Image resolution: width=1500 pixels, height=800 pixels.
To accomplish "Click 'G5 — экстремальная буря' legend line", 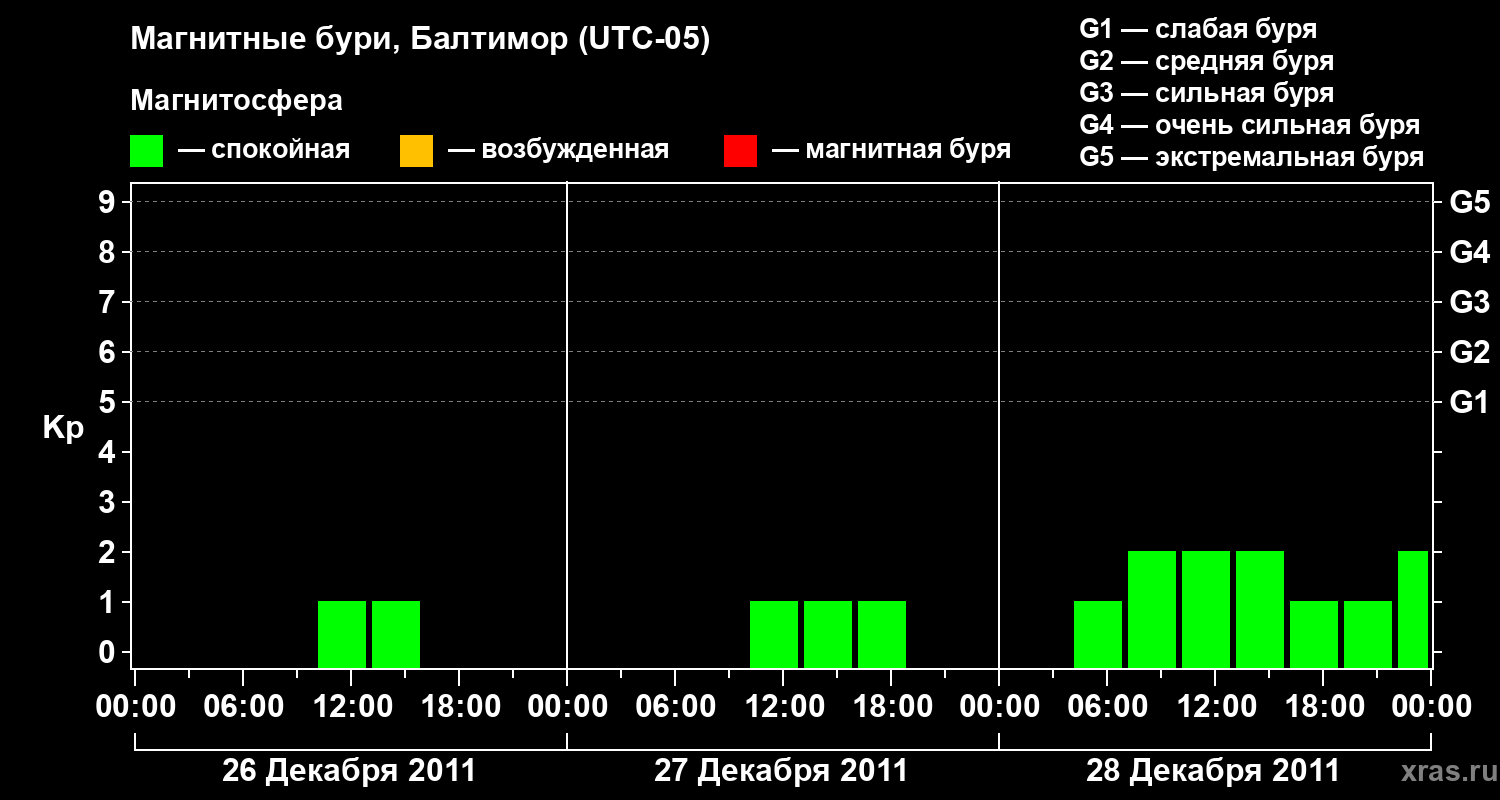I will 1251,157.
